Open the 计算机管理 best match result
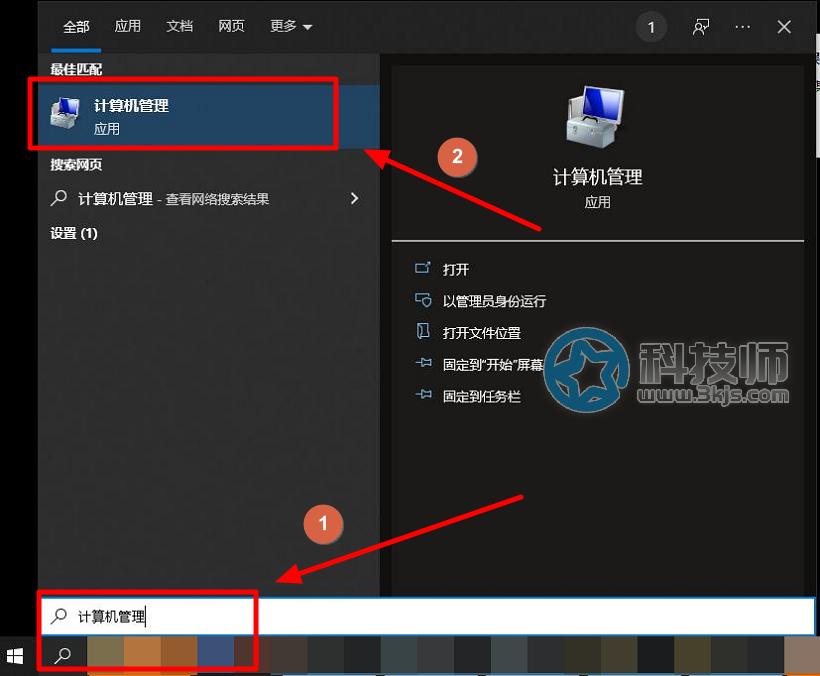Image resolution: width=820 pixels, height=676 pixels. tap(209, 115)
